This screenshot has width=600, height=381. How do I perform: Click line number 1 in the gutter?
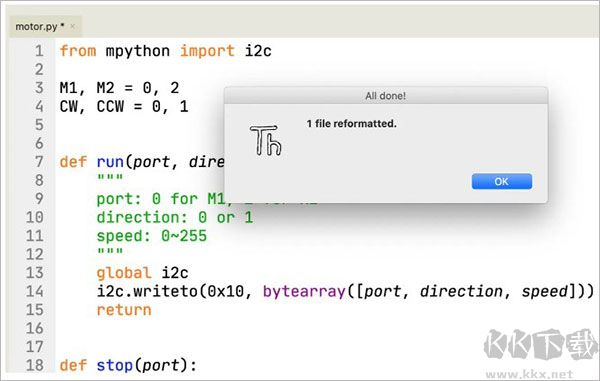pos(39,50)
